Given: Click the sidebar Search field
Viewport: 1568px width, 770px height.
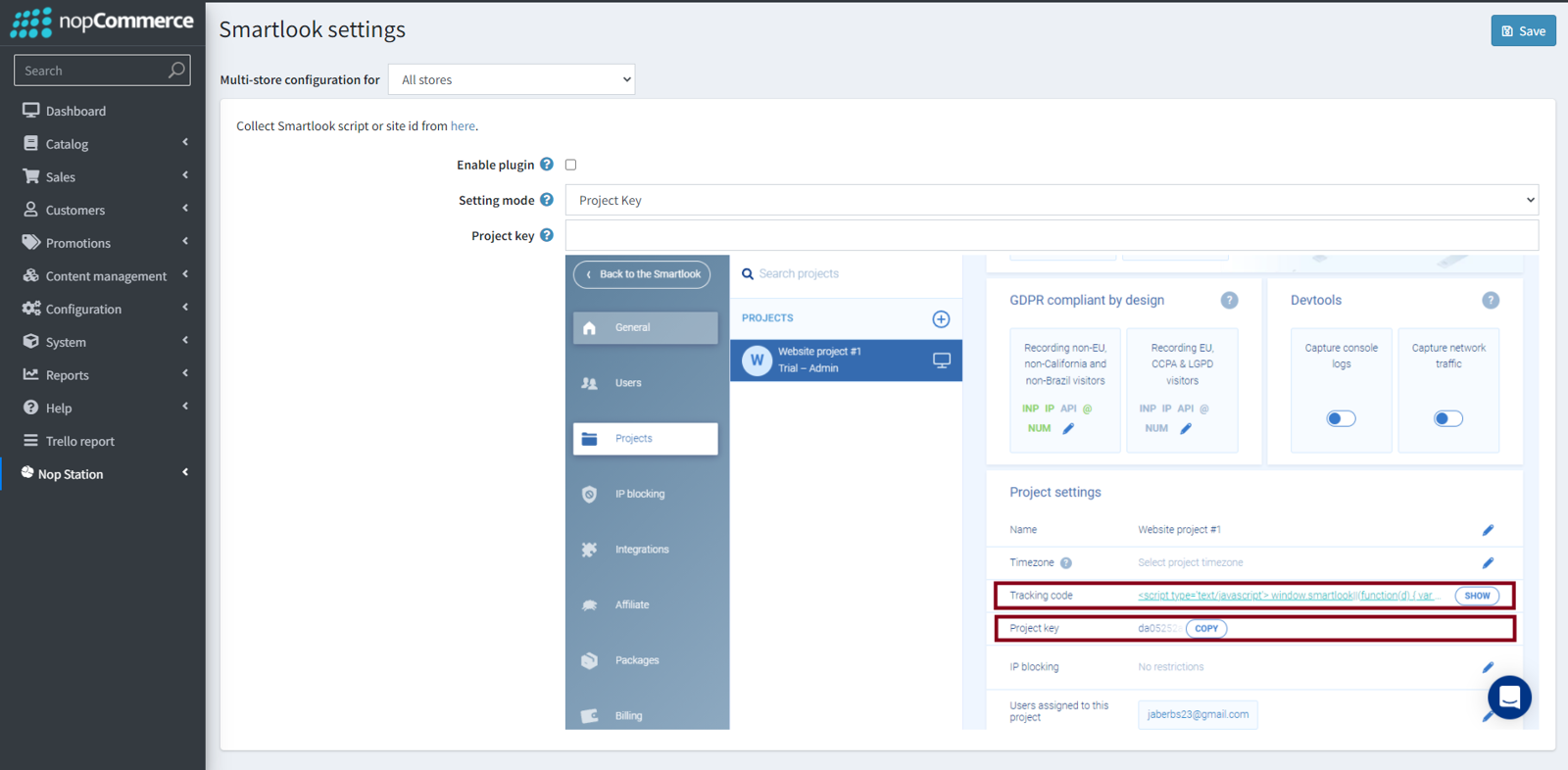Looking at the screenshot, I should pos(102,70).
